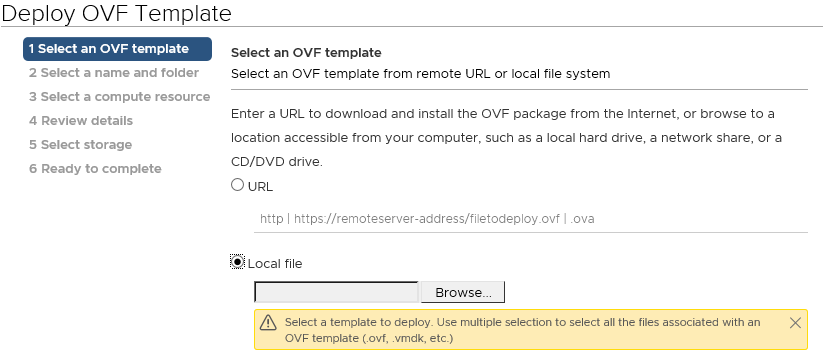The width and height of the screenshot is (826, 363).
Task: Jump to step 5 Select storage
Action: (81, 145)
